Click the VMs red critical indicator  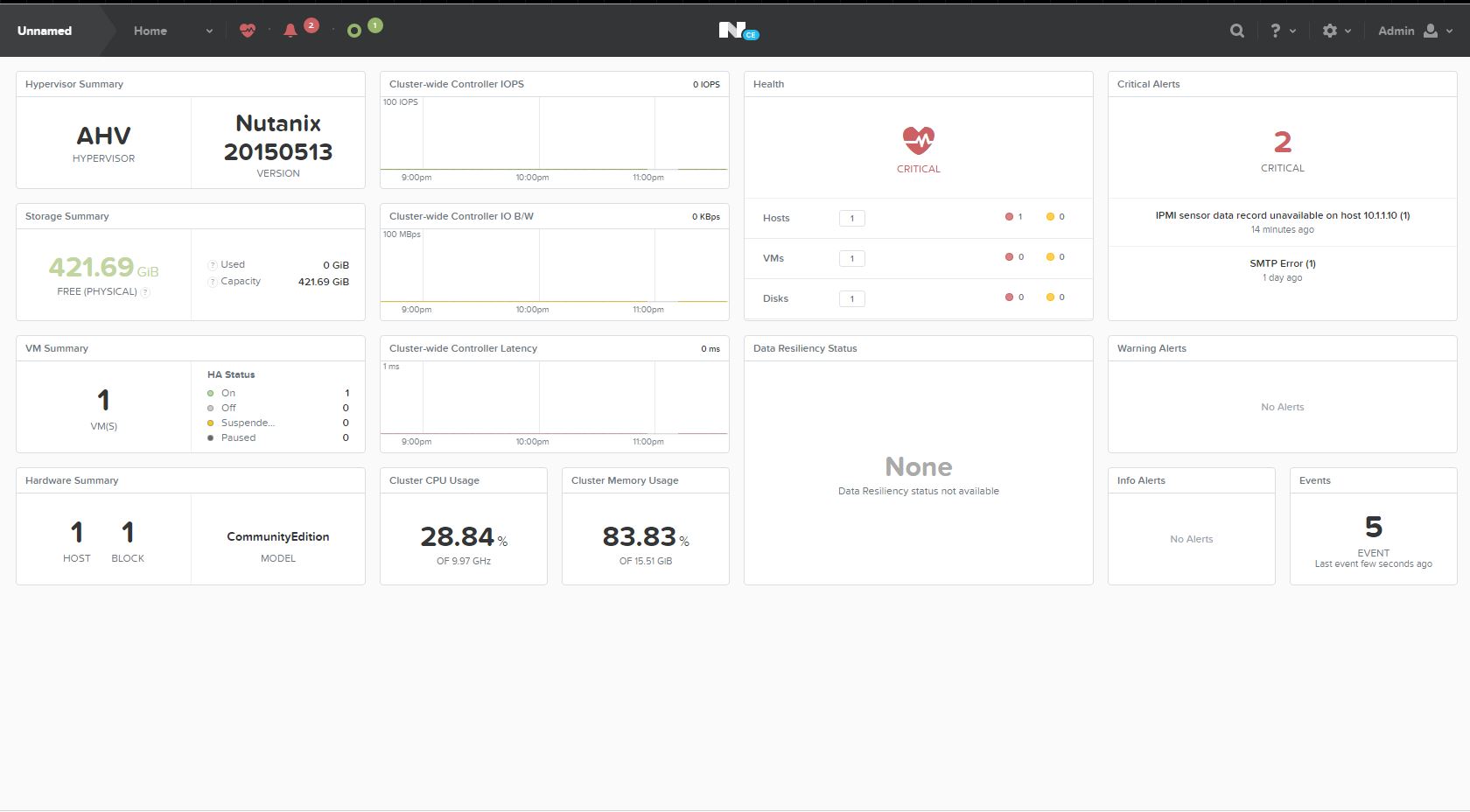click(1009, 257)
